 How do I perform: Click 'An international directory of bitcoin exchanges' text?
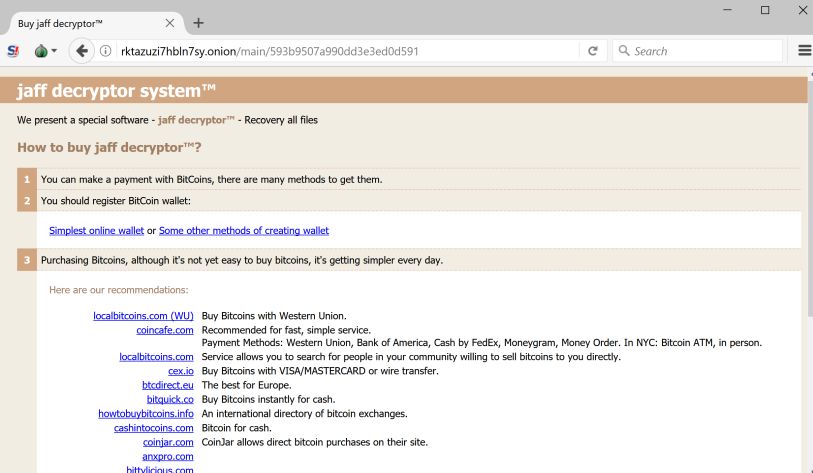pyautogui.click(x=304, y=414)
